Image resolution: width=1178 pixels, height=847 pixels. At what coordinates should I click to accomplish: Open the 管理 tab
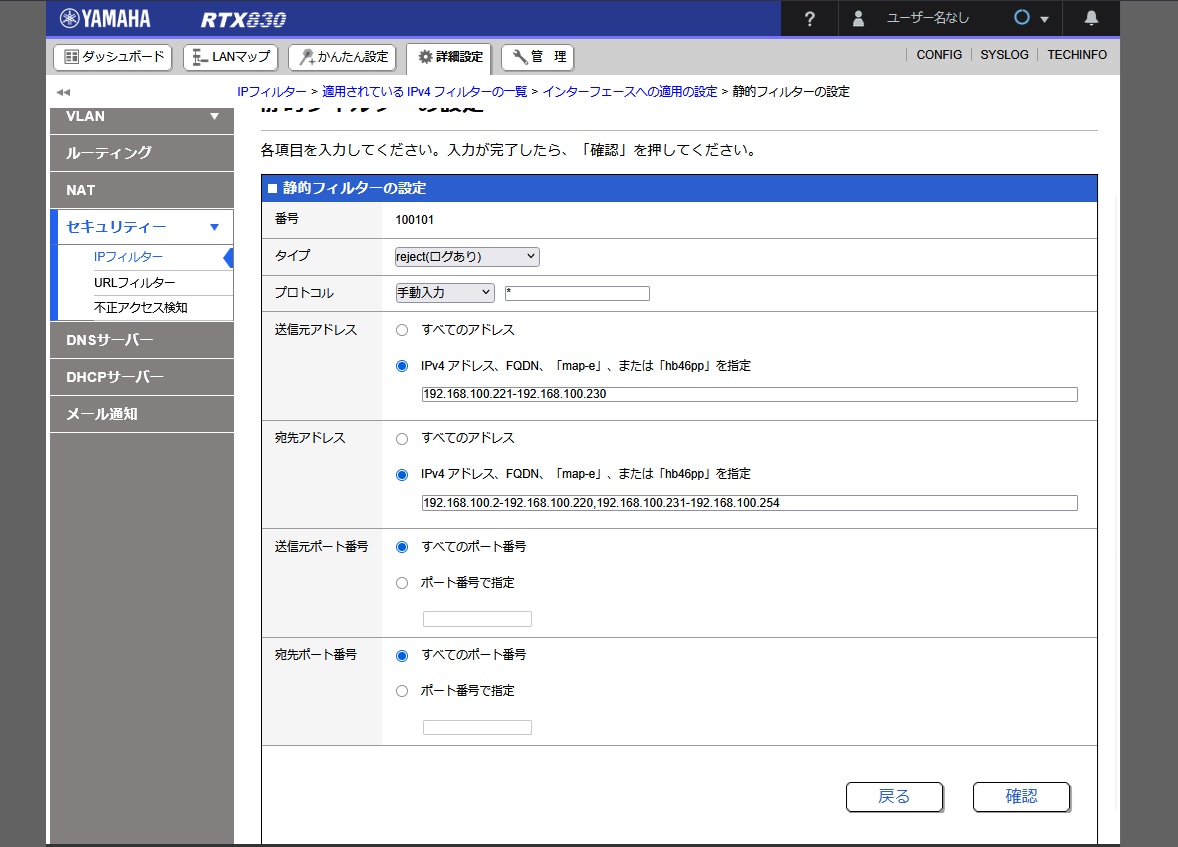(538, 57)
